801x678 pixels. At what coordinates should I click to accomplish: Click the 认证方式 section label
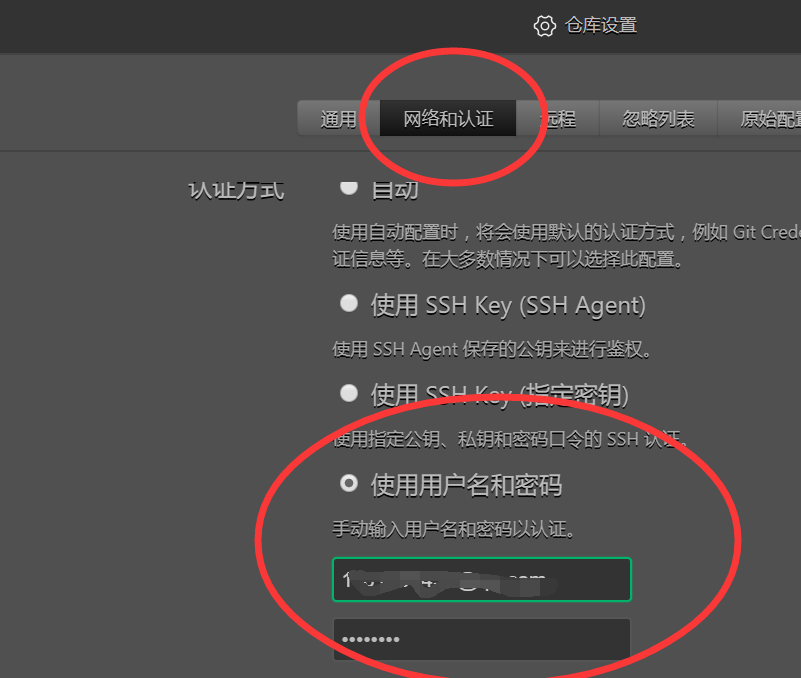(x=236, y=191)
